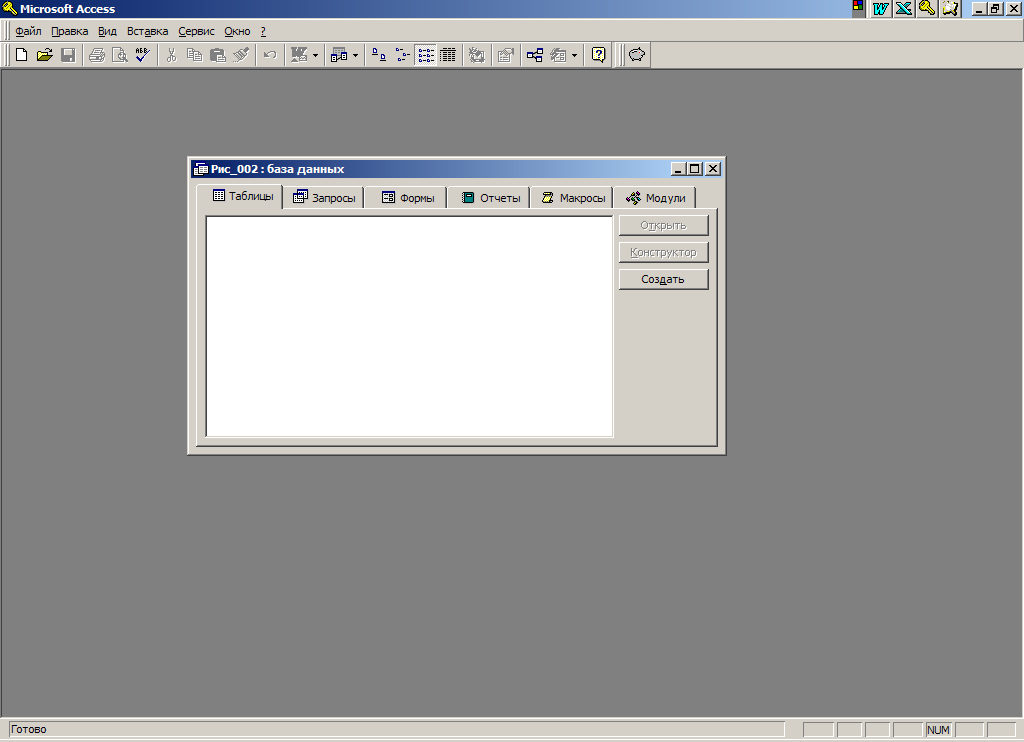Click the Готово status bar text

pos(29,730)
